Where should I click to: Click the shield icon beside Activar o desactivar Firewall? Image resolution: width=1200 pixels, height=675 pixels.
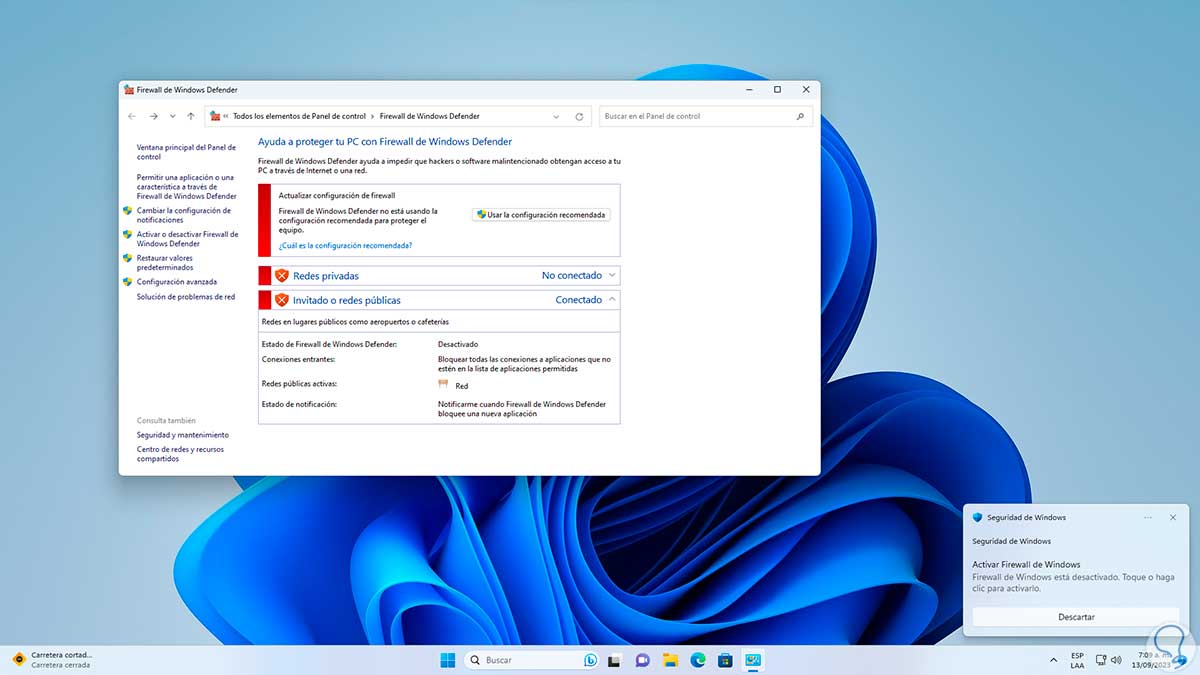pos(127,235)
